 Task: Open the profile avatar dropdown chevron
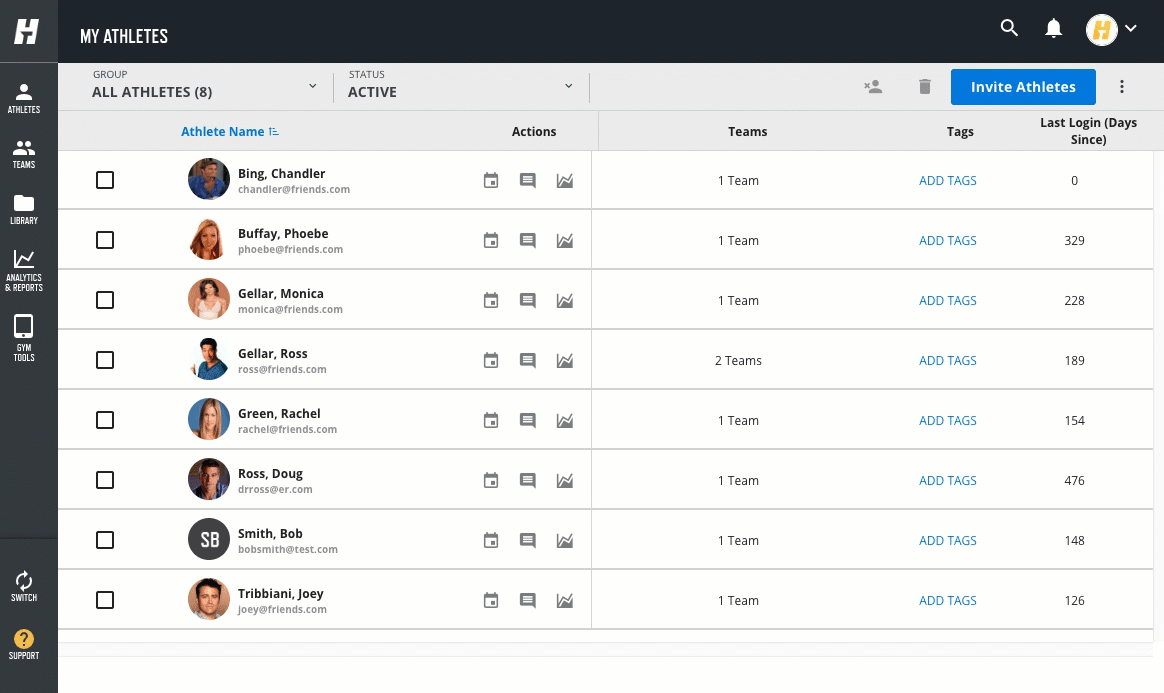coord(1131,28)
